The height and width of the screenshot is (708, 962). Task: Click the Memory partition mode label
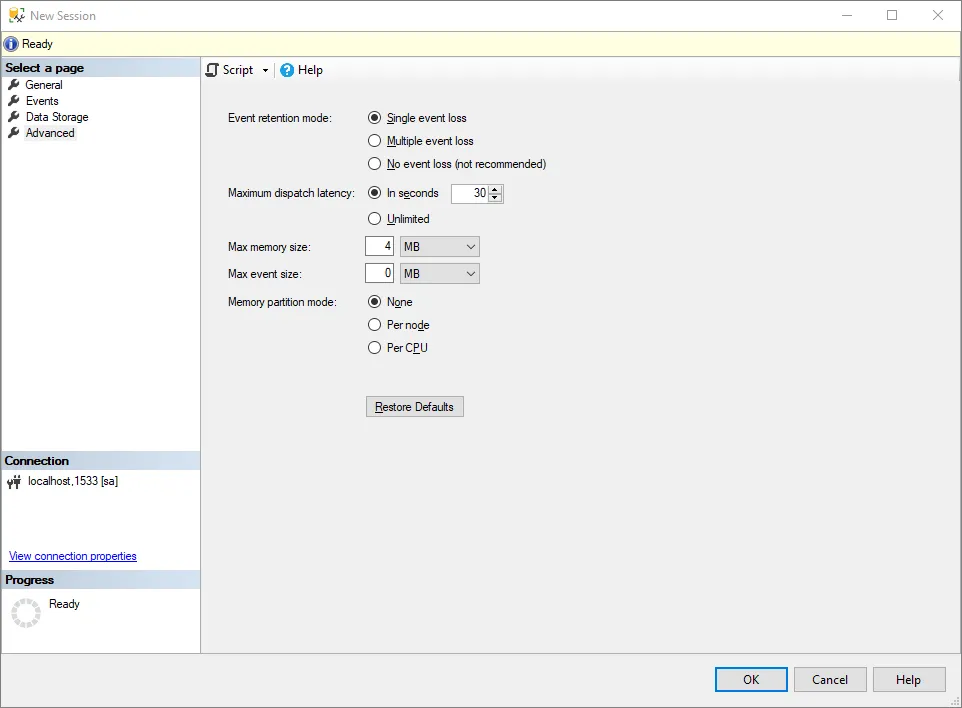pyautogui.click(x=282, y=302)
